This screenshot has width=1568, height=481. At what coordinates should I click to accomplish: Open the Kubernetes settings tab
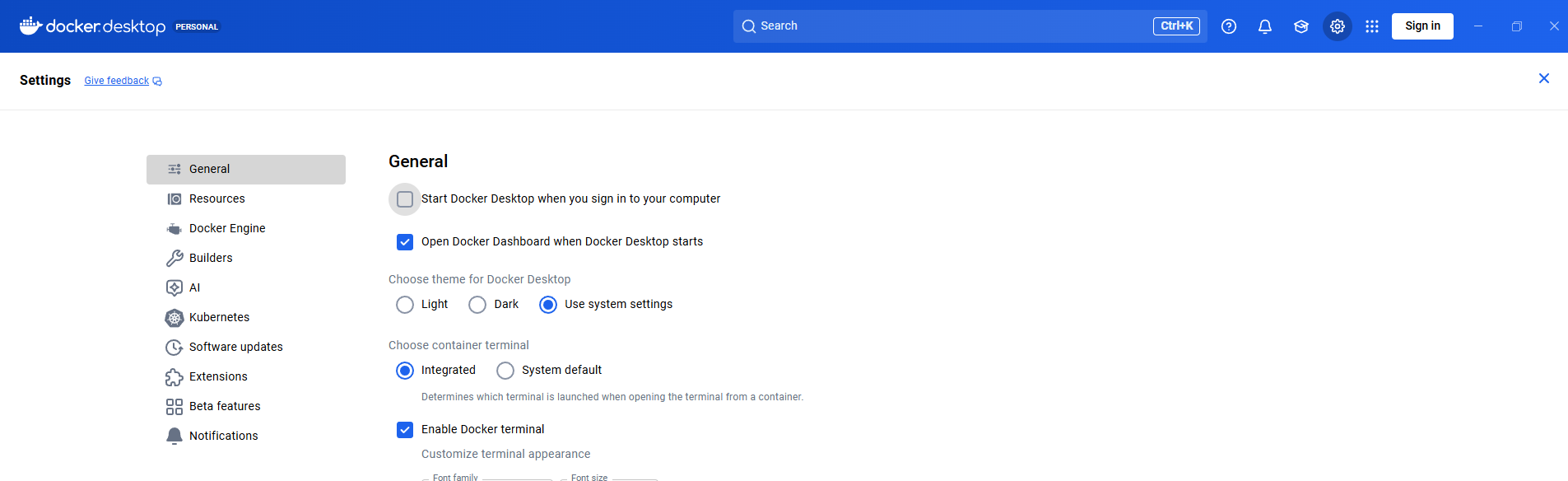246,318
